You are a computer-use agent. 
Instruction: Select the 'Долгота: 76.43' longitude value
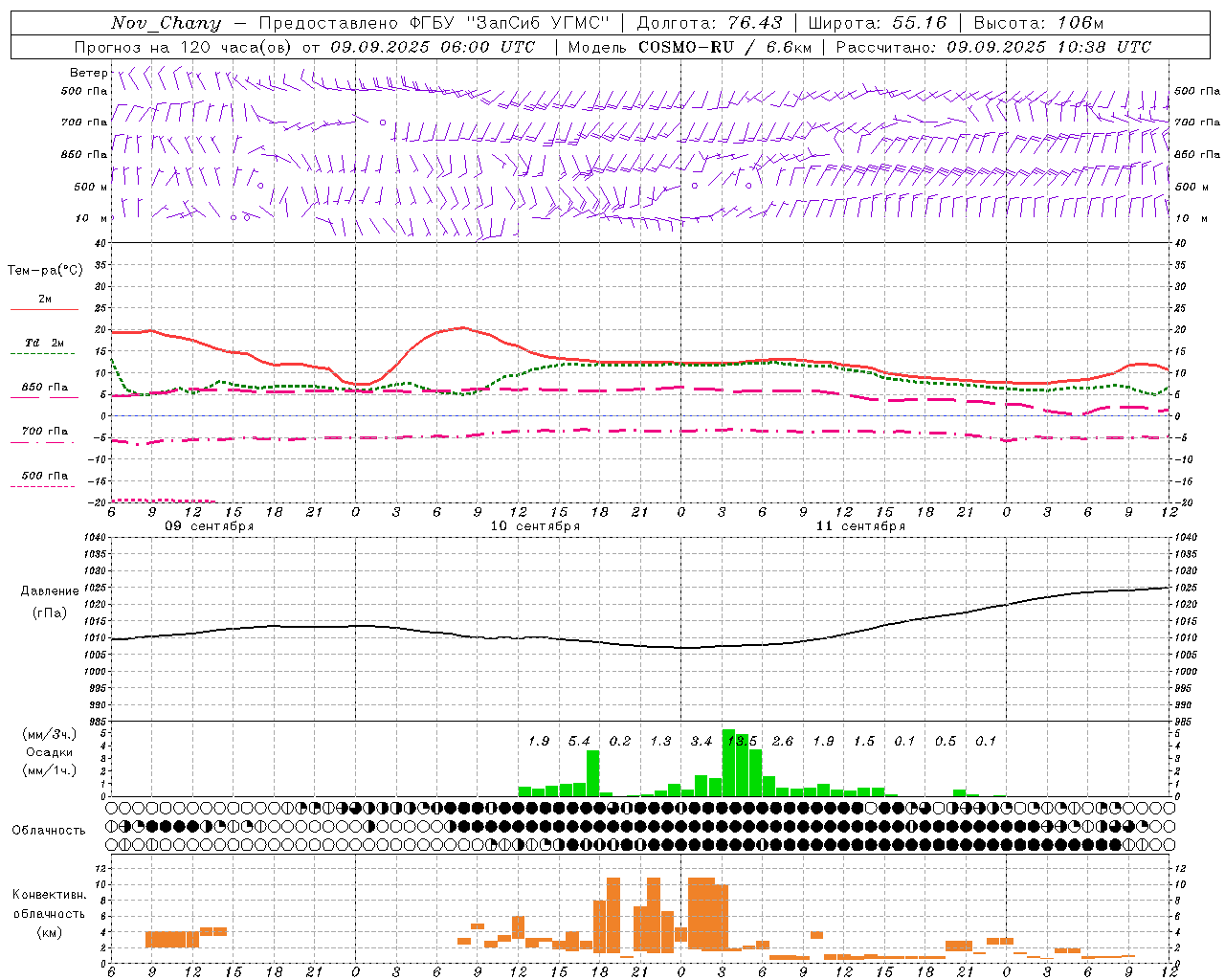[x=709, y=23]
